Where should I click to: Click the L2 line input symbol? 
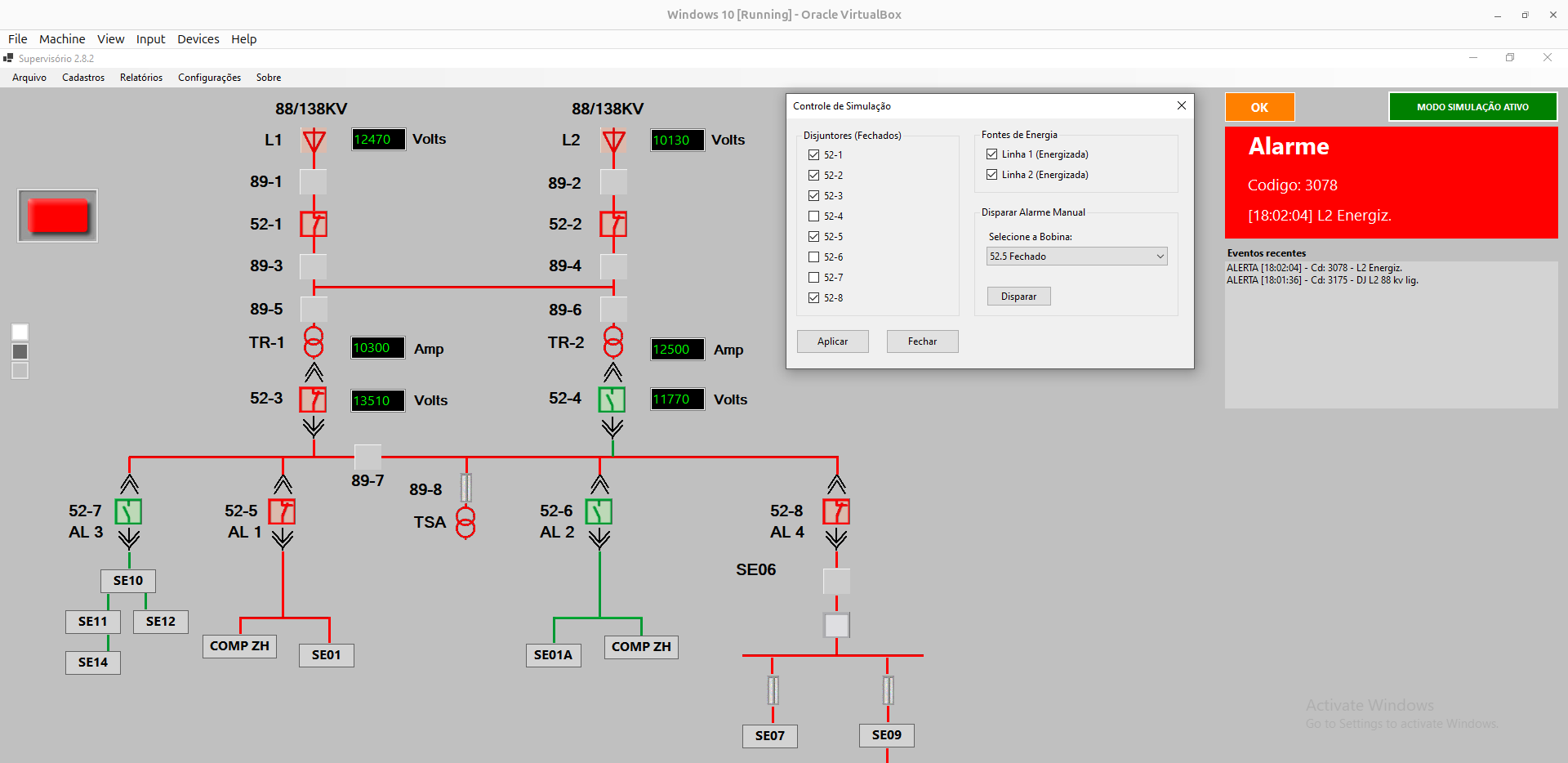coord(613,141)
